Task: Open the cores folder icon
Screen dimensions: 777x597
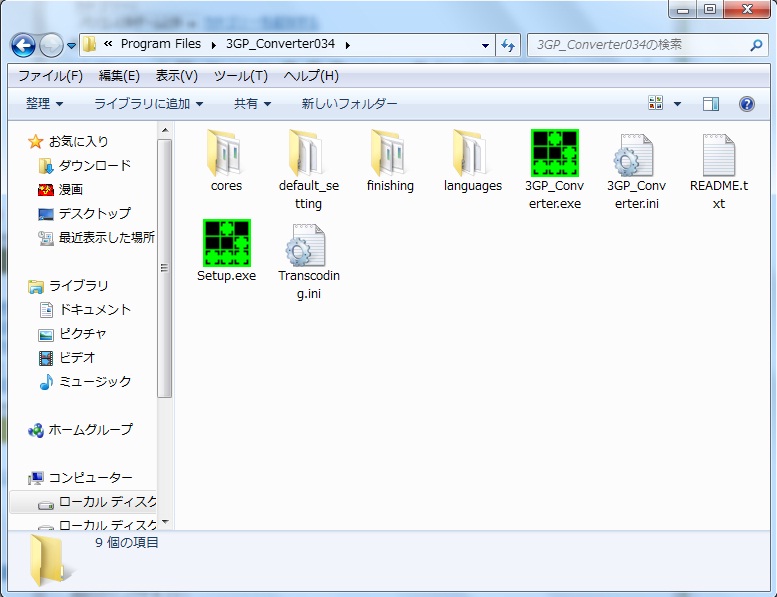Action: 226,153
